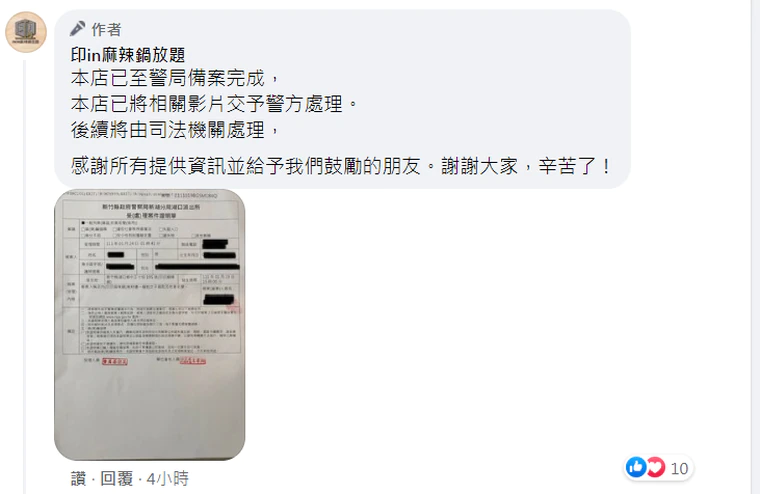Image resolution: width=760 pixels, height=494 pixels.
Task: Click the document header in the photo
Action: (151, 210)
